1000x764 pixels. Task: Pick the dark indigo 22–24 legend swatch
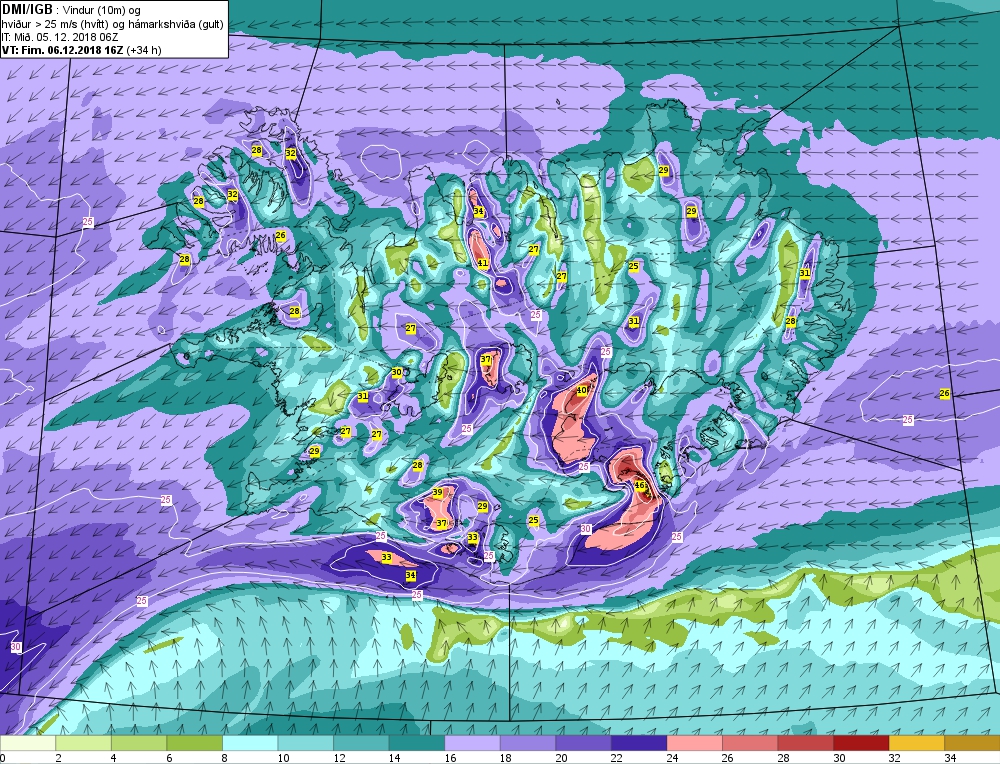[x=638, y=743]
